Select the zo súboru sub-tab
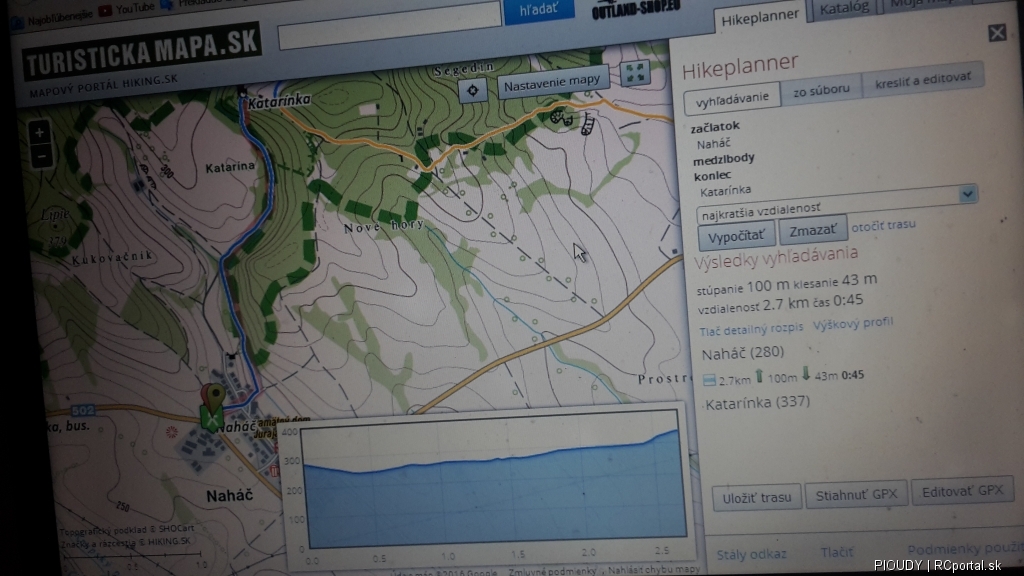 (x=822, y=90)
